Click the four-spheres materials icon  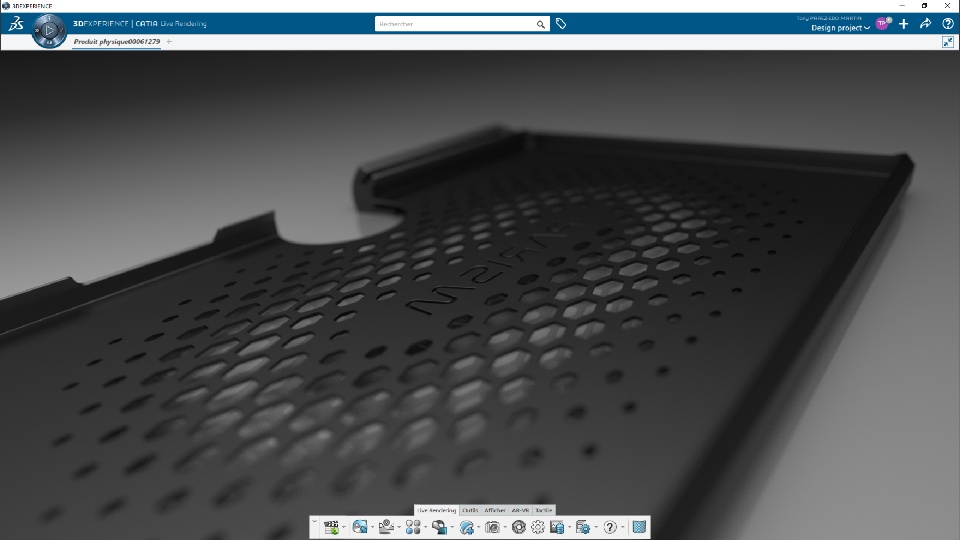pyautogui.click(x=413, y=527)
